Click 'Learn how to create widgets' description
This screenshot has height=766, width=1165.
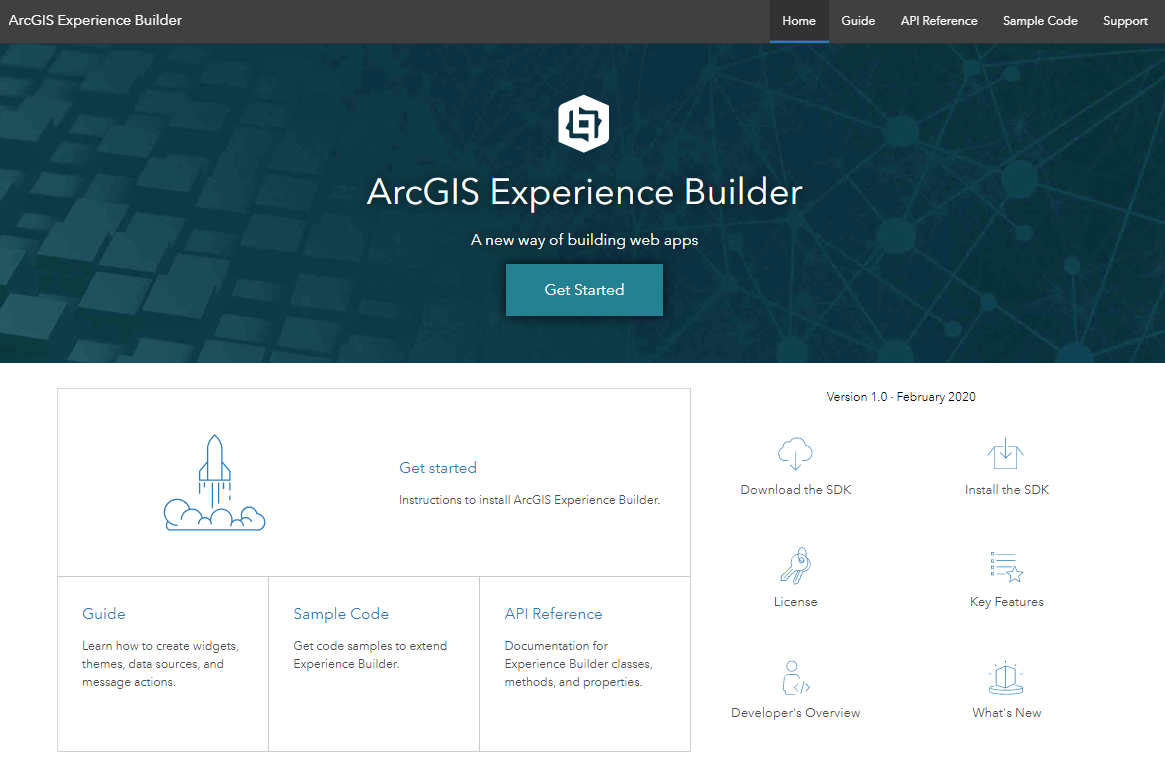pos(160,664)
